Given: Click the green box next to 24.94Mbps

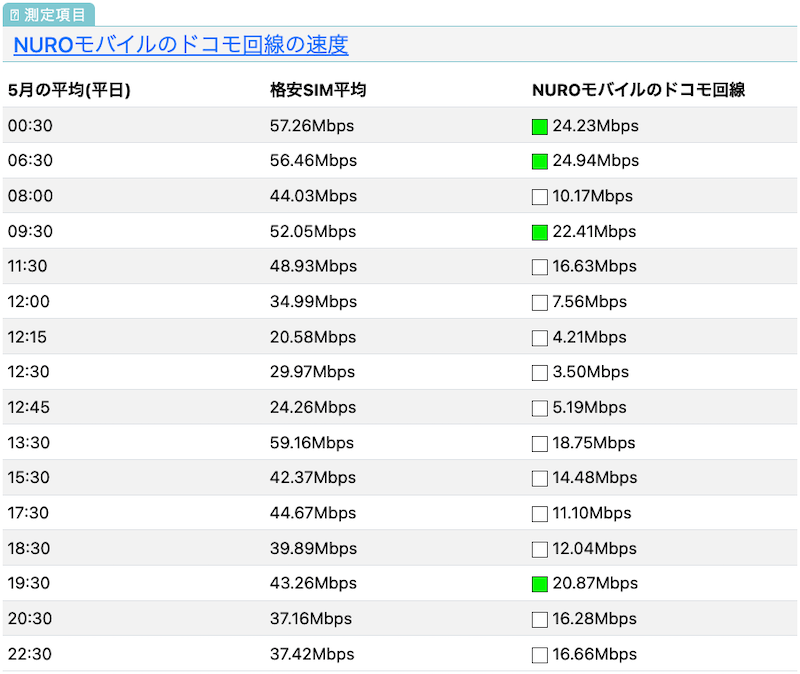Looking at the screenshot, I should [x=539, y=161].
